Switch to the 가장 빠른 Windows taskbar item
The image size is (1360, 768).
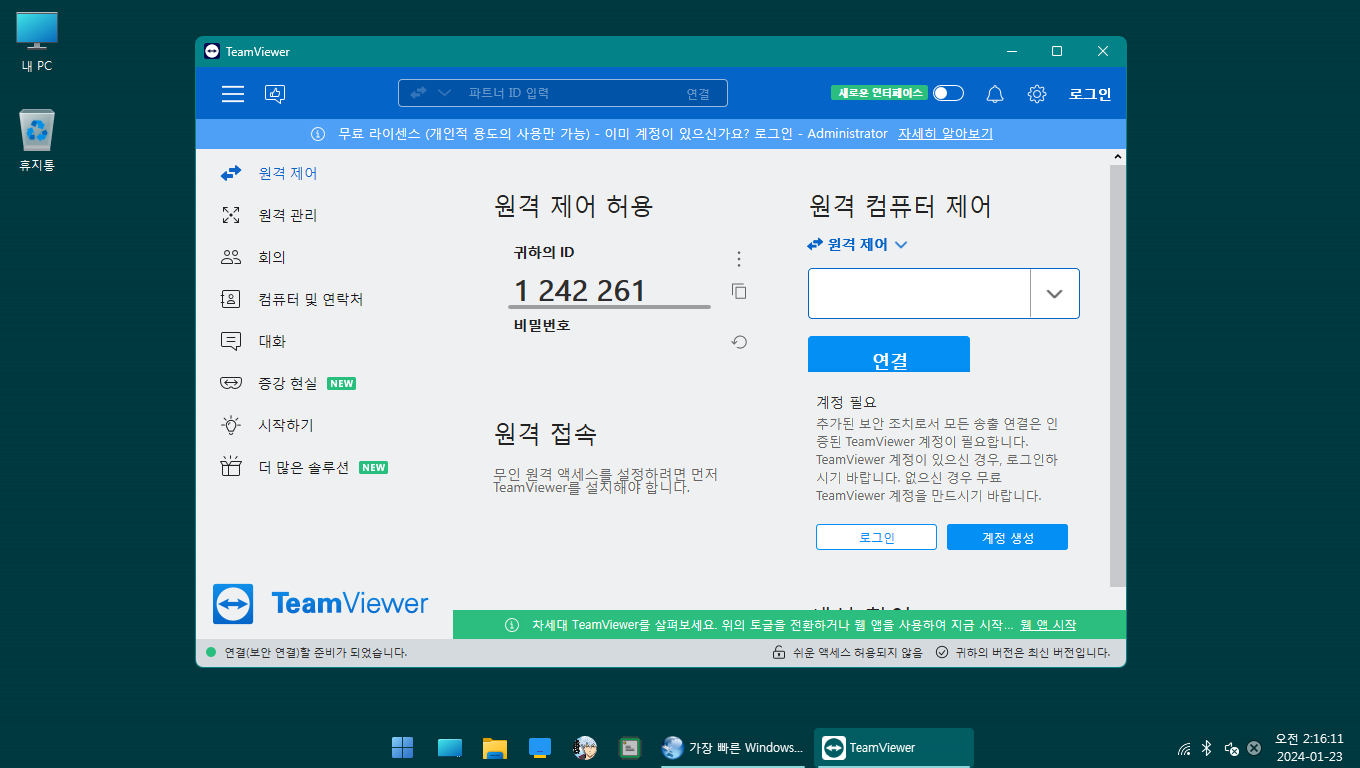coord(732,747)
